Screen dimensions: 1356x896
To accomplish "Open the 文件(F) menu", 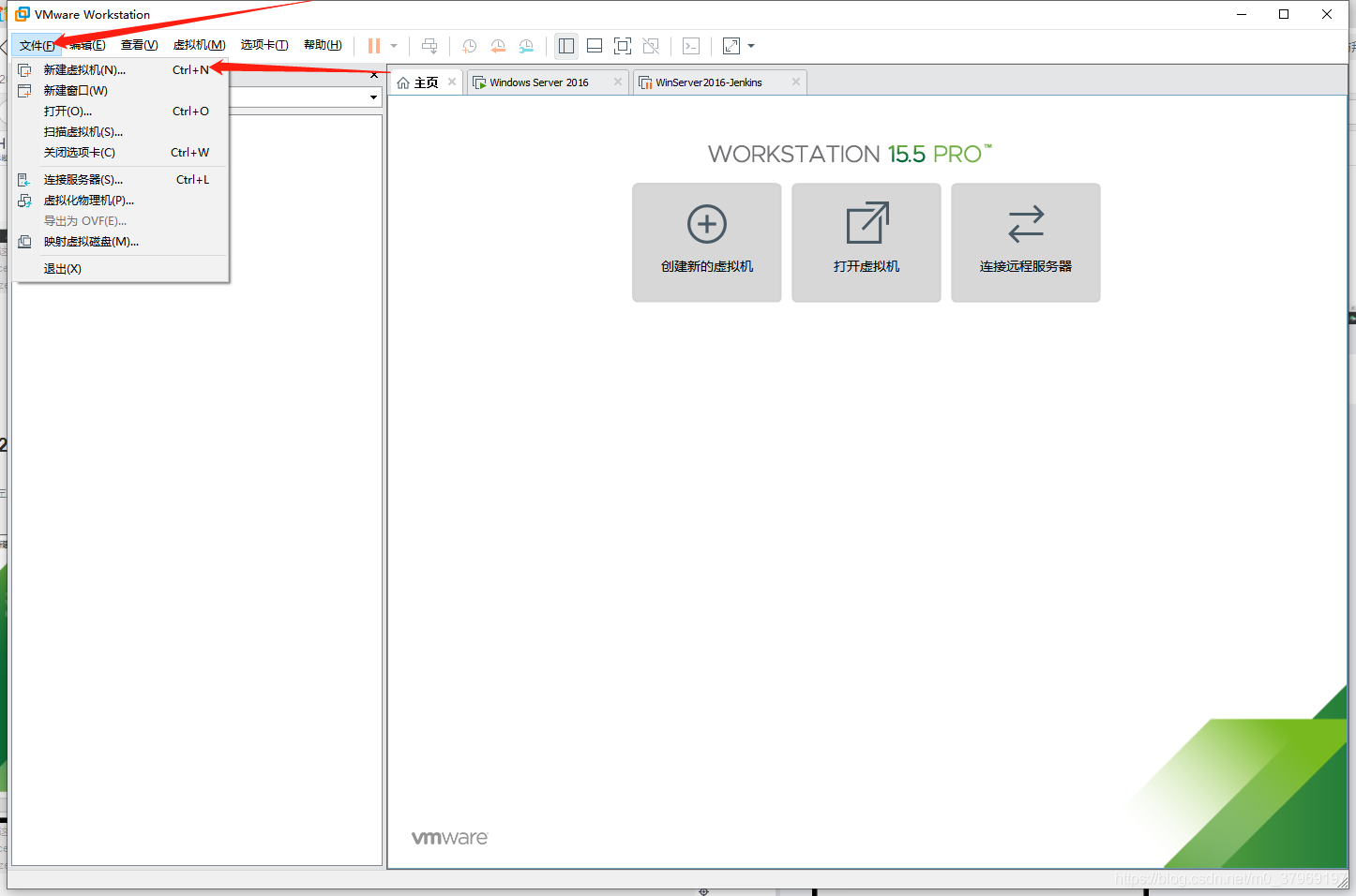I will (38, 45).
